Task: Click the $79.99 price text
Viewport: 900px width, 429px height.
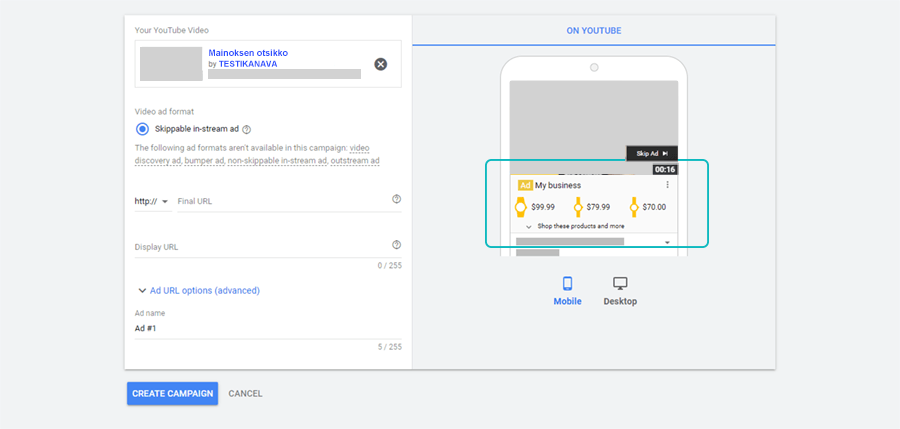Action: click(x=599, y=207)
